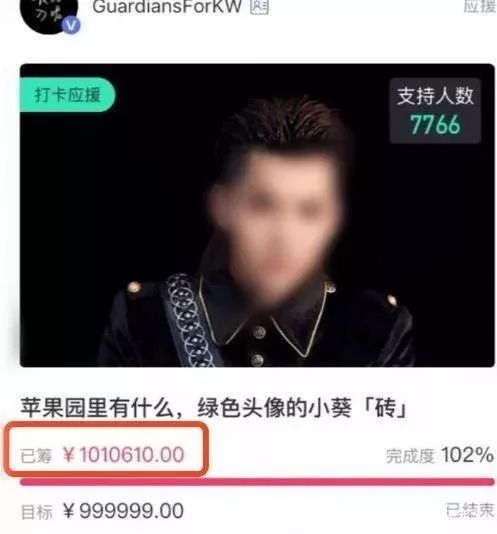Image resolution: width=497 pixels, height=534 pixels.
Task: Select the green 打卡应援 tag
Action: (x=67, y=95)
